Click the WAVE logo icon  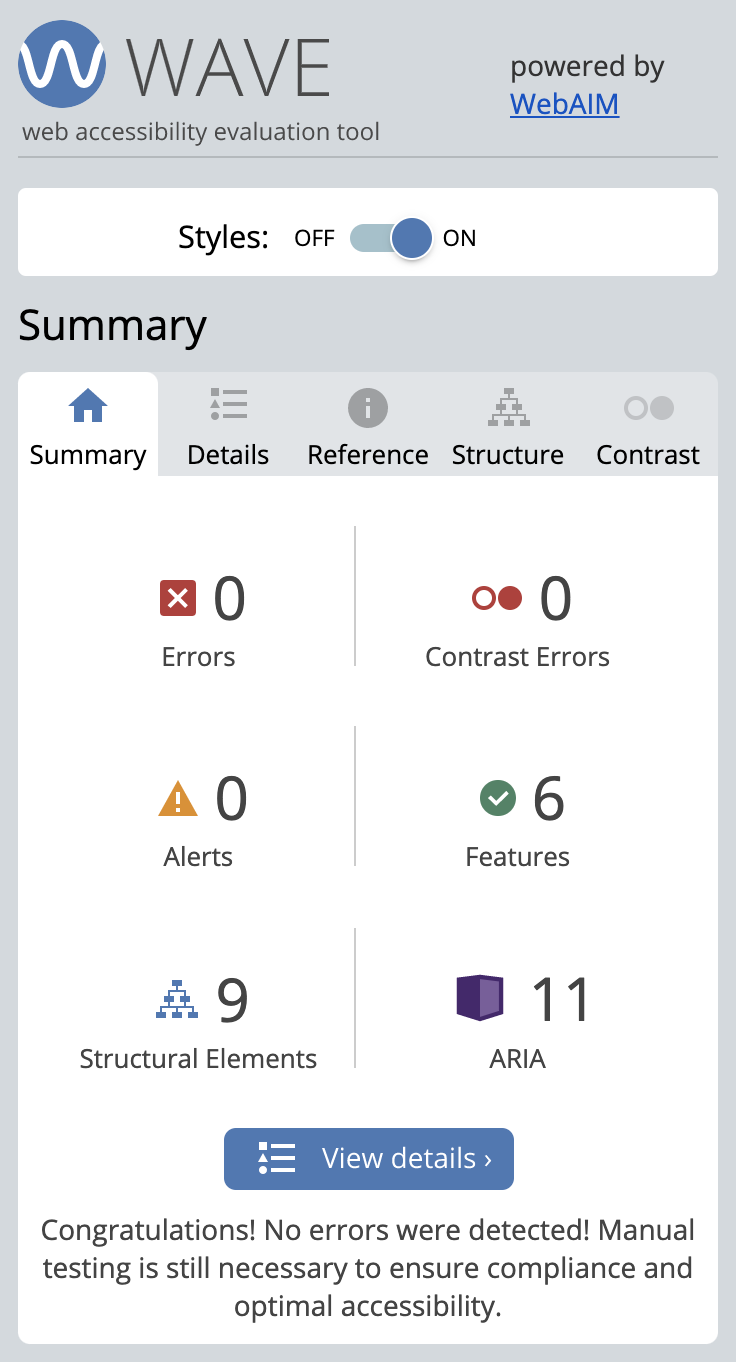tap(61, 64)
